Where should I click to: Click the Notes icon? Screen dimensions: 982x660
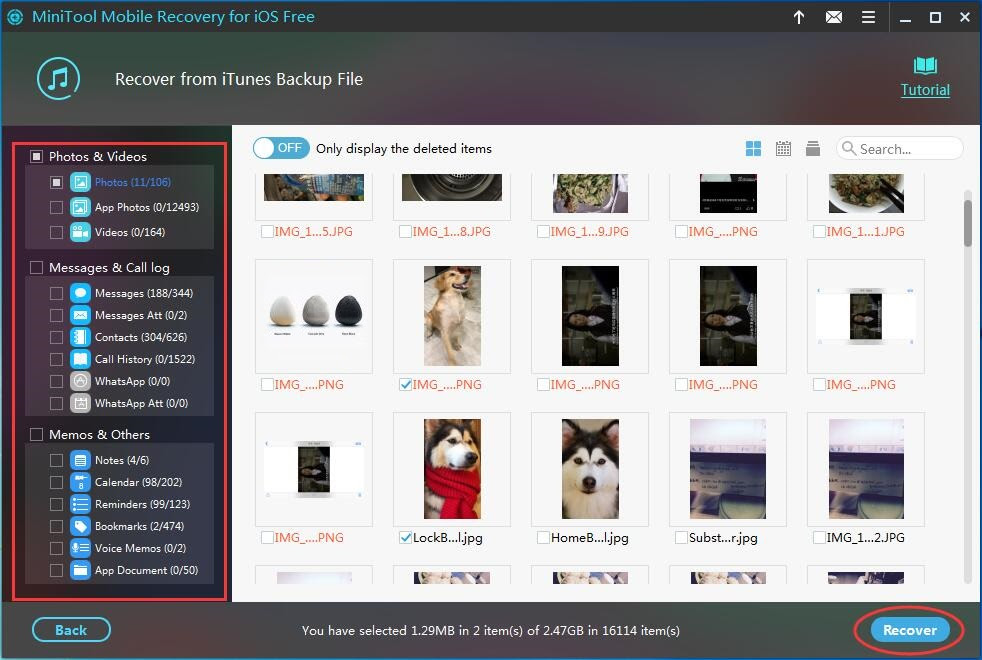(x=80, y=460)
